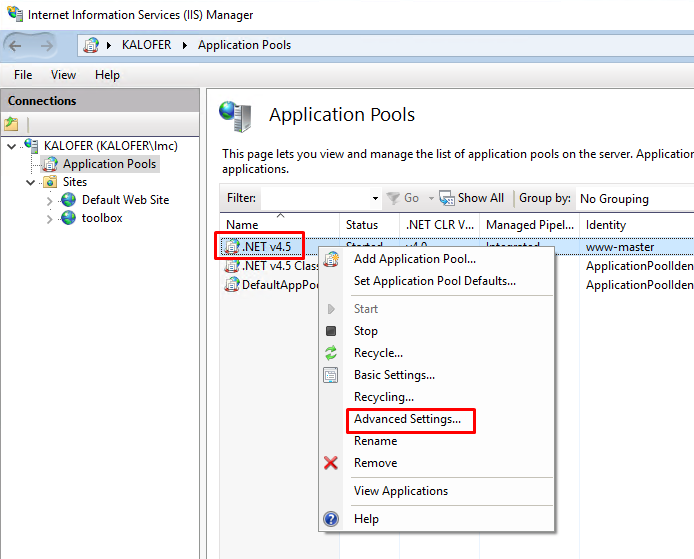Screen dimensions: 694x559
Task: Click the Default Web Site globe icon
Action: pos(69,200)
